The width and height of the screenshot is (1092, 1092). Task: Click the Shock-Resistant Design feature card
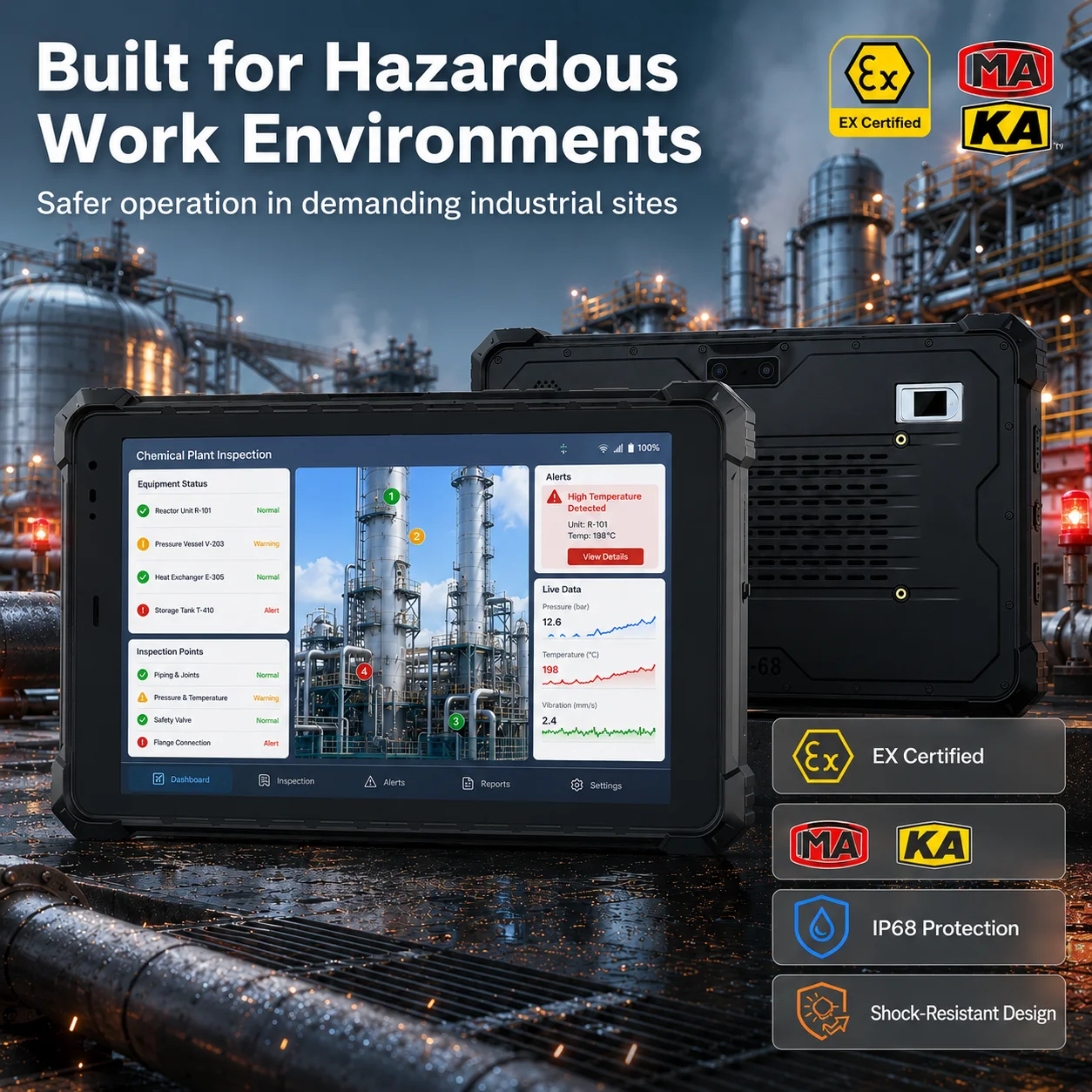click(x=919, y=1013)
